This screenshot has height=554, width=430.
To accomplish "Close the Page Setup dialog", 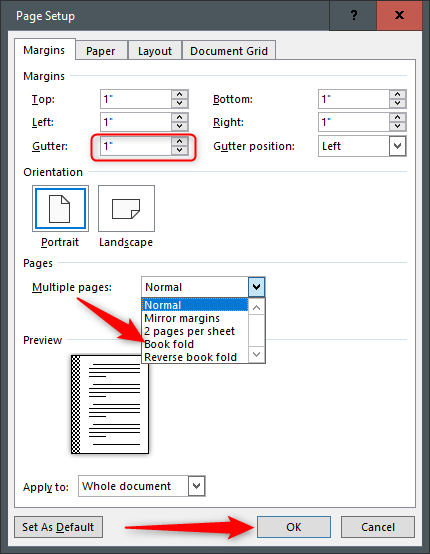I will coord(399,15).
